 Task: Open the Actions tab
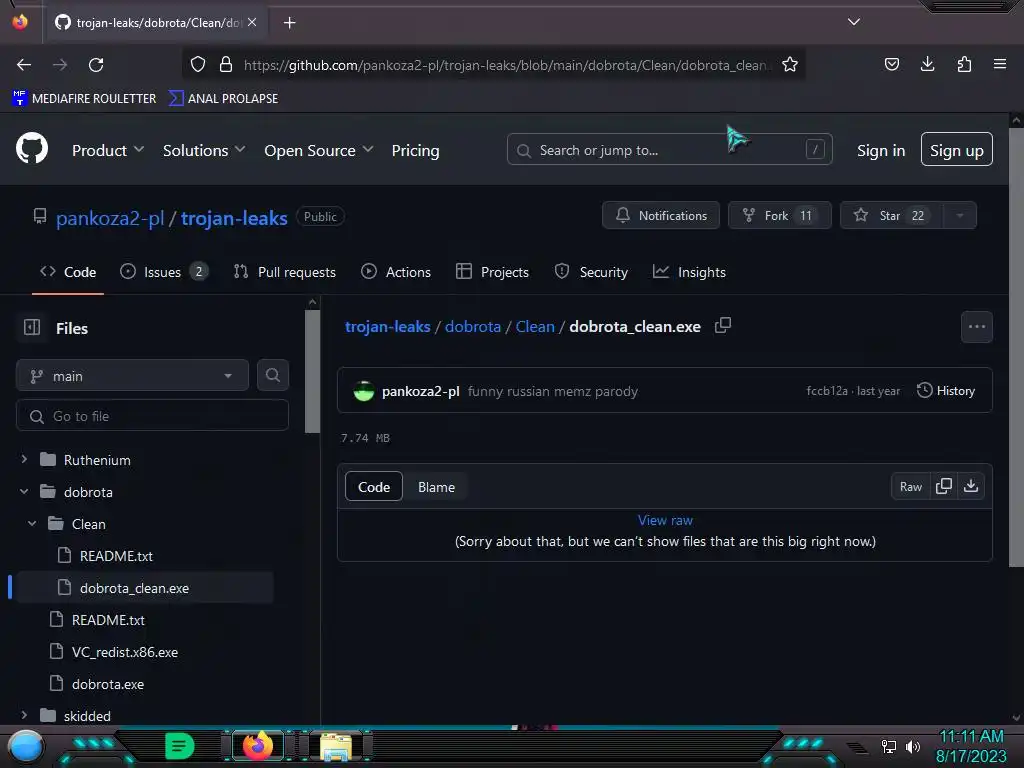point(396,272)
